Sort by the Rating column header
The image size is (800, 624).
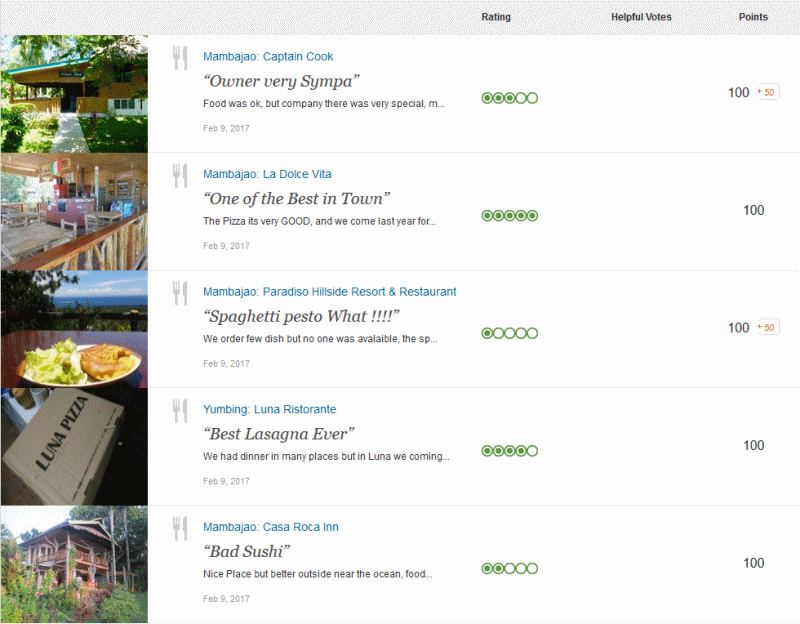496,17
